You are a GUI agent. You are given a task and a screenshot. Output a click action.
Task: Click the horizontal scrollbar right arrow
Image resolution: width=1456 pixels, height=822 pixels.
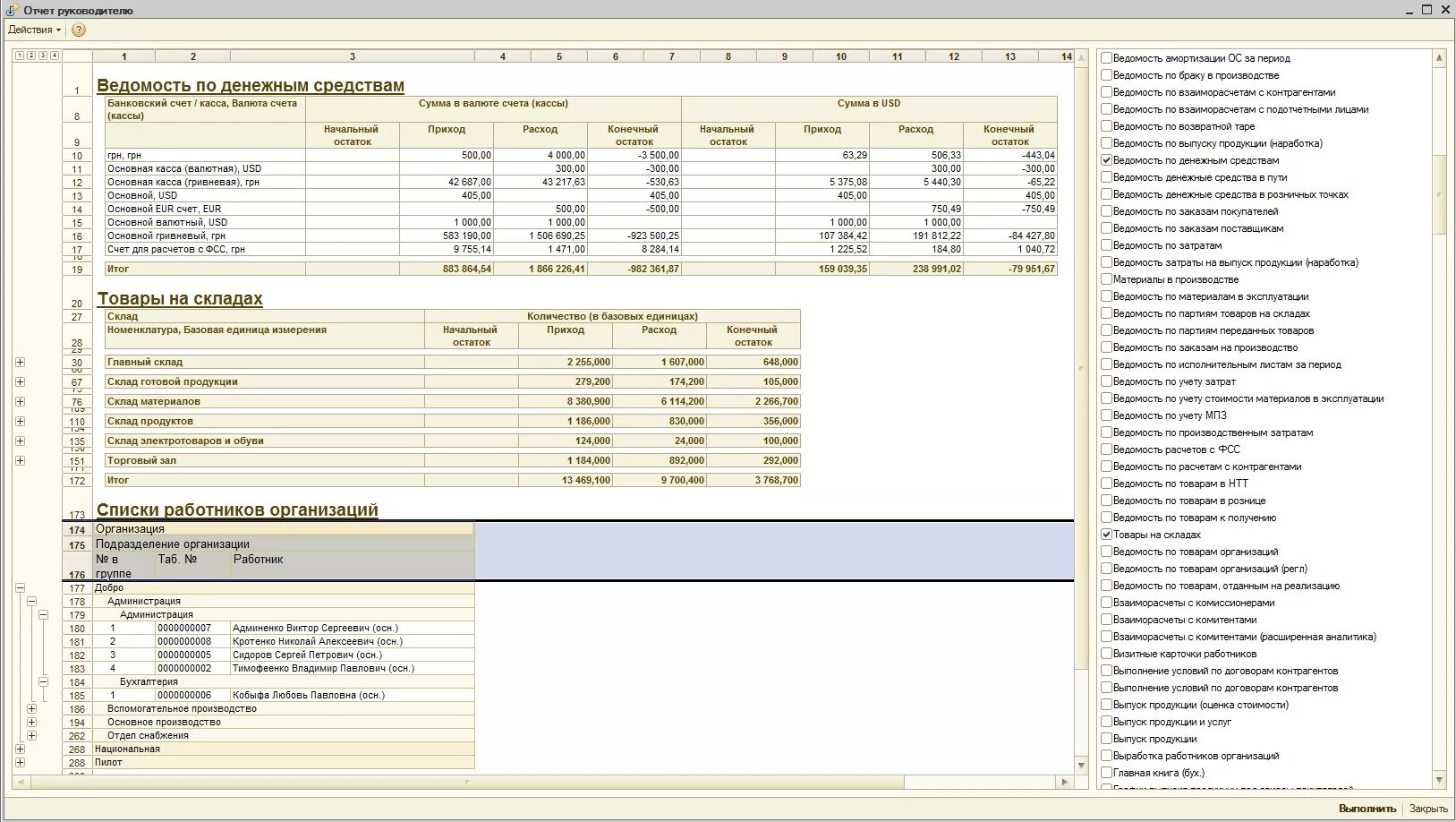click(x=1065, y=782)
